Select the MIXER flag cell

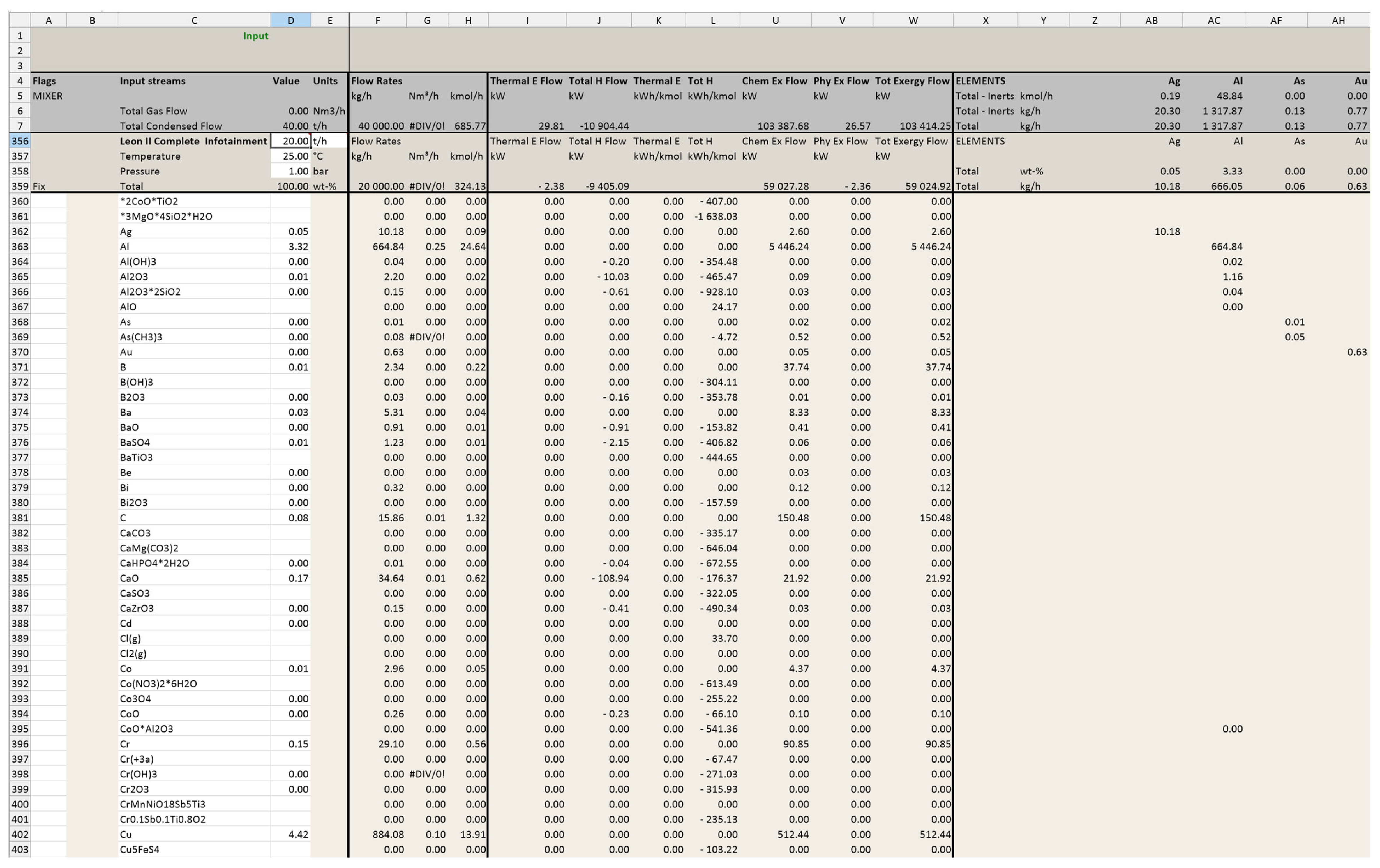click(48, 96)
